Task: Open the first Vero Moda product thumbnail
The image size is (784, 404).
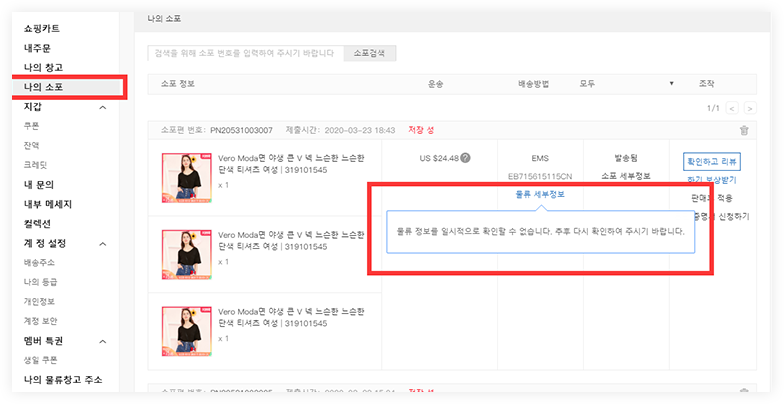Action: click(x=187, y=171)
